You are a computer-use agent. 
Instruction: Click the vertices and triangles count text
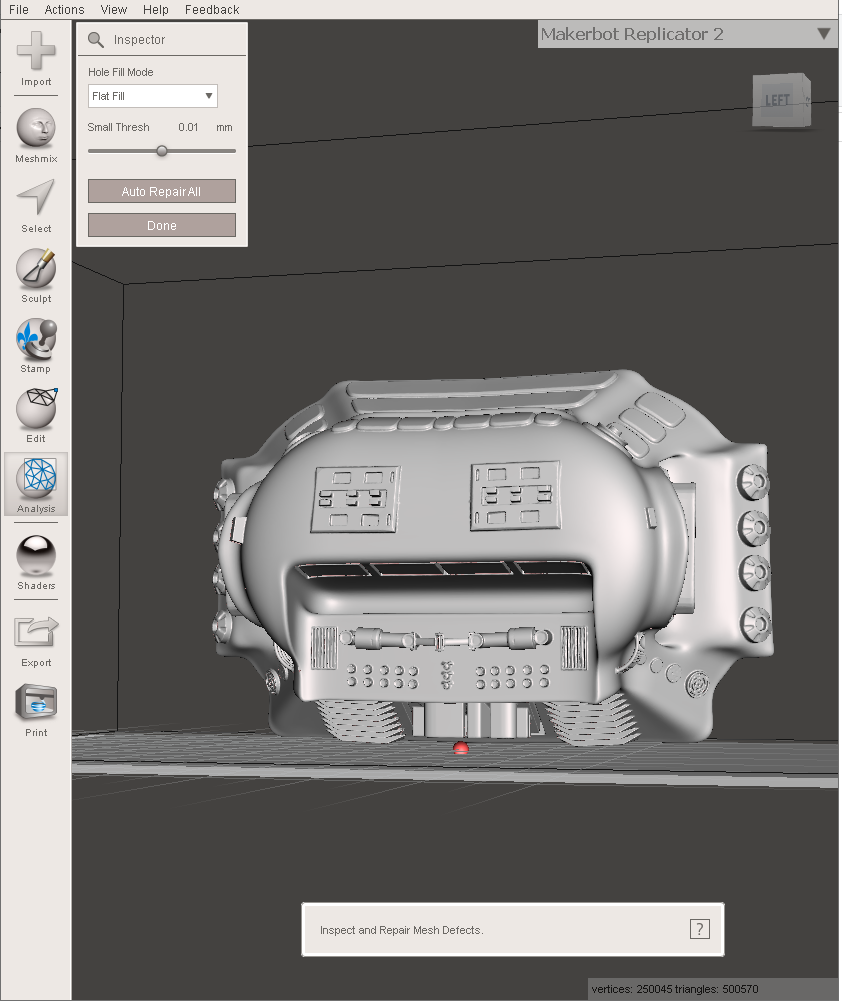675,989
